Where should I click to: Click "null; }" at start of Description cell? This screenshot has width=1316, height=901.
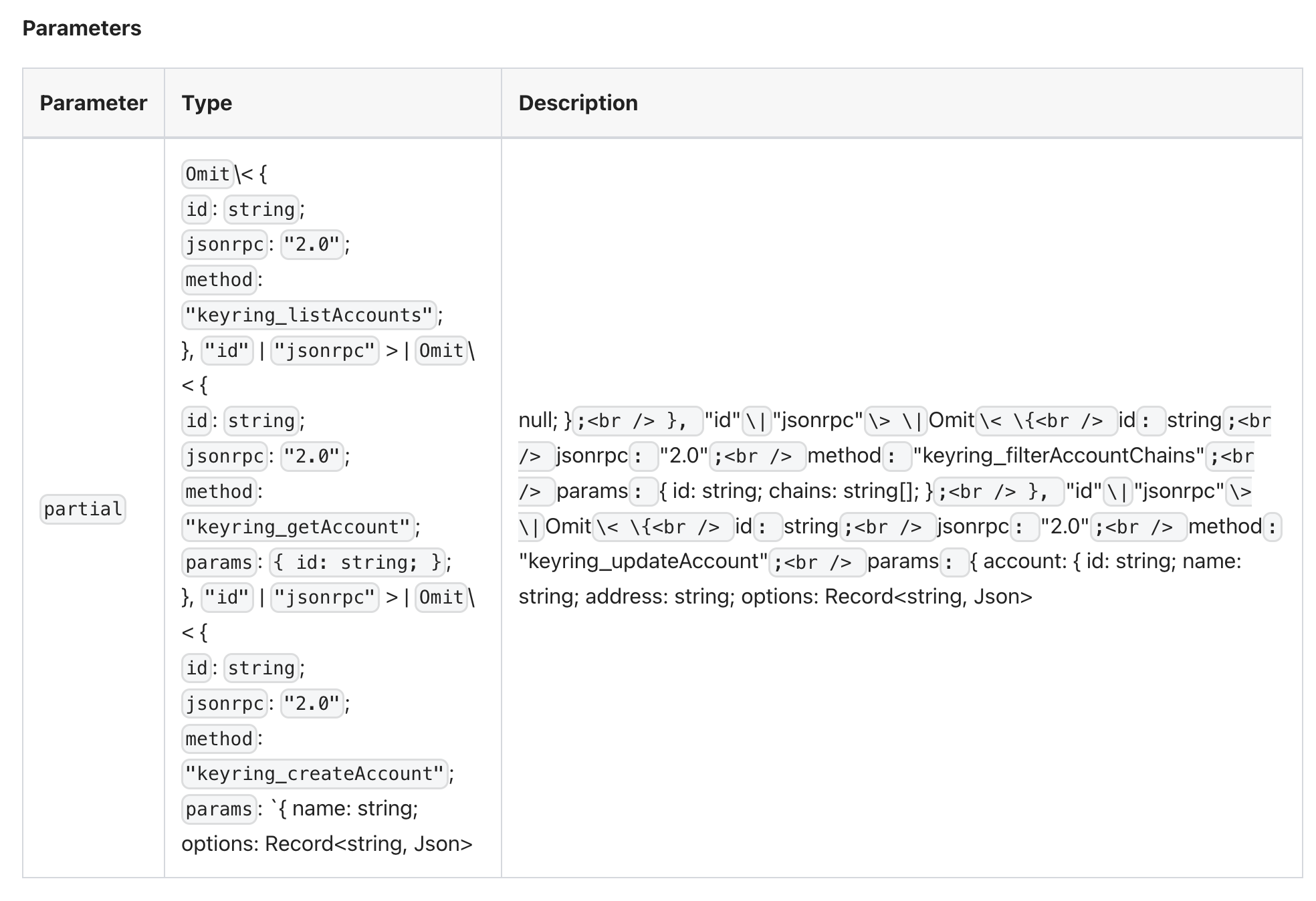click(x=545, y=420)
